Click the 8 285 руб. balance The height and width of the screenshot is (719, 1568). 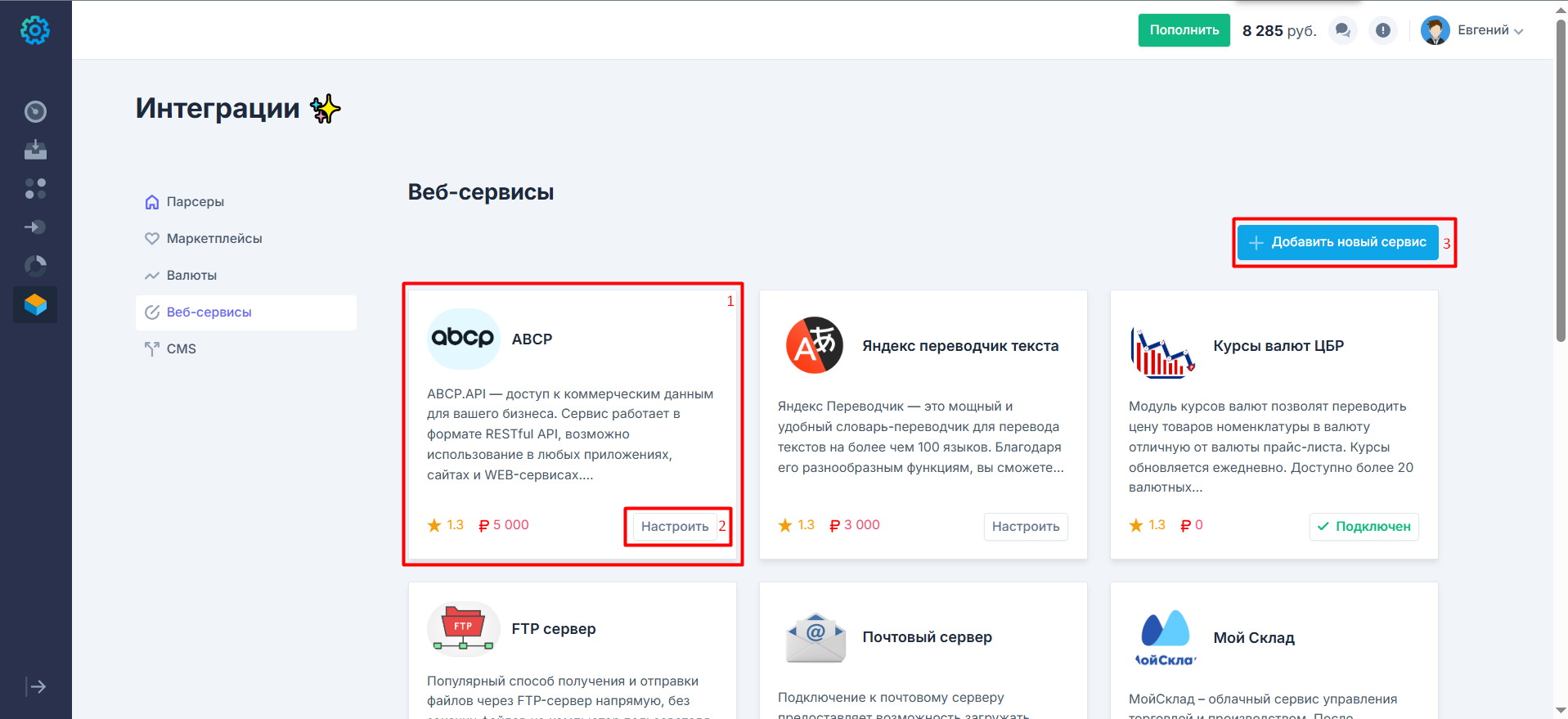click(1278, 31)
